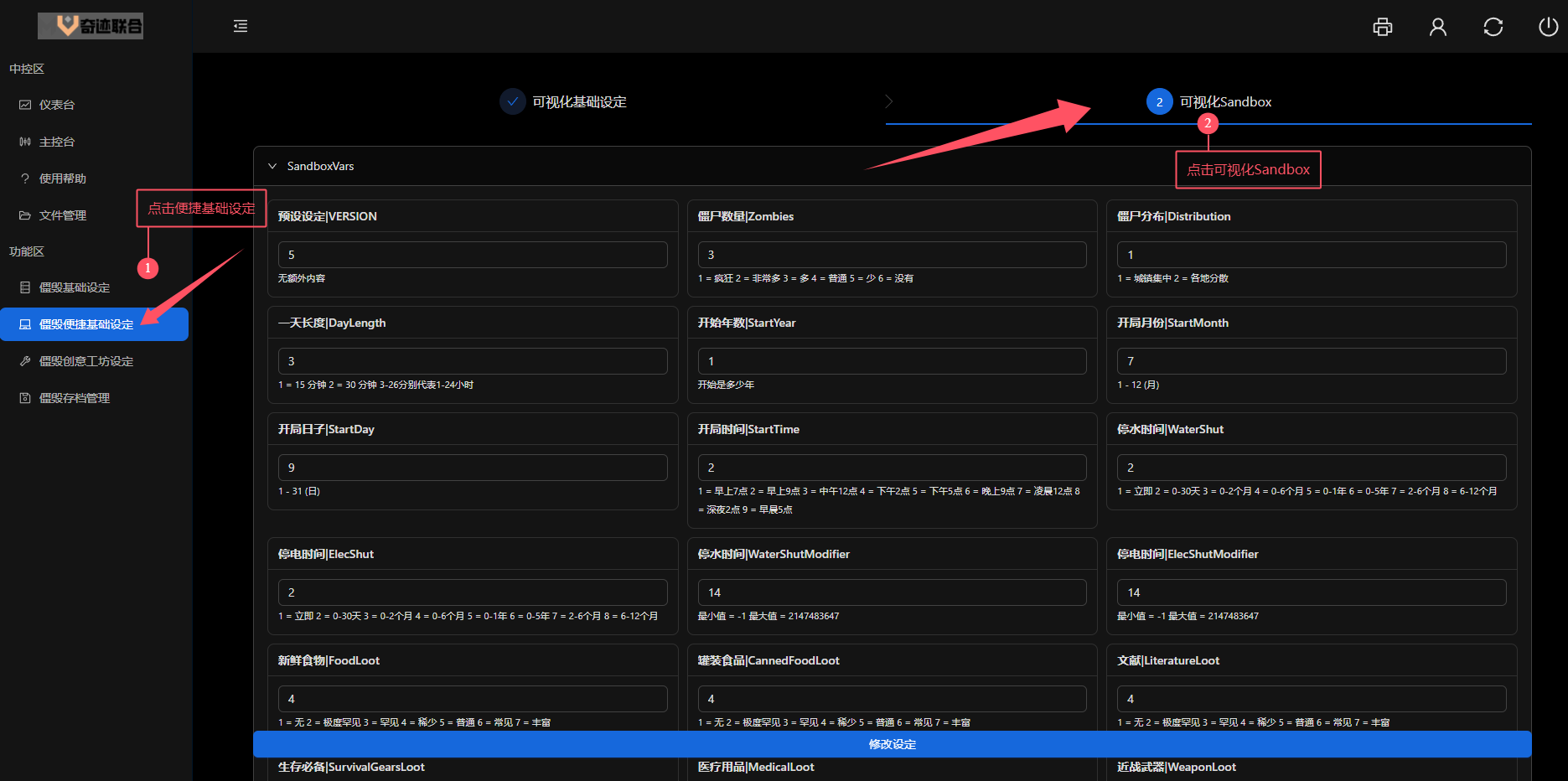Viewport: 1568px width, 781px height.
Task: Open the user profile icon
Action: pos(1438,27)
